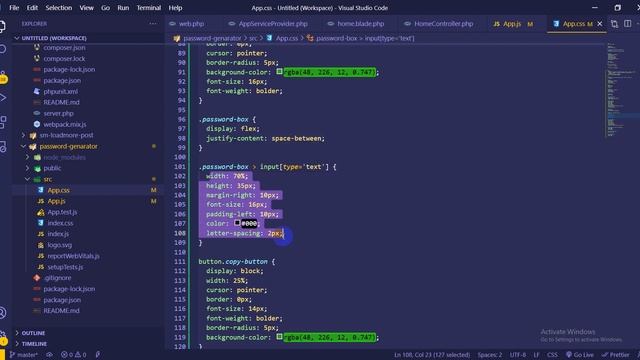Click the master branch indicator
640x360 pixels.
pyautogui.click(x=24, y=355)
